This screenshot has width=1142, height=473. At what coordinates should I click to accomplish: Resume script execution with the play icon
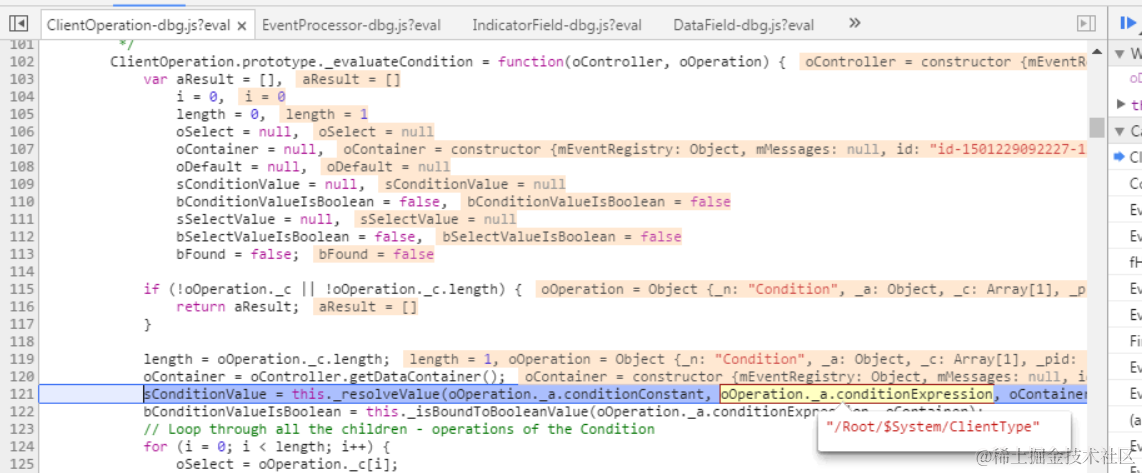click(1128, 24)
